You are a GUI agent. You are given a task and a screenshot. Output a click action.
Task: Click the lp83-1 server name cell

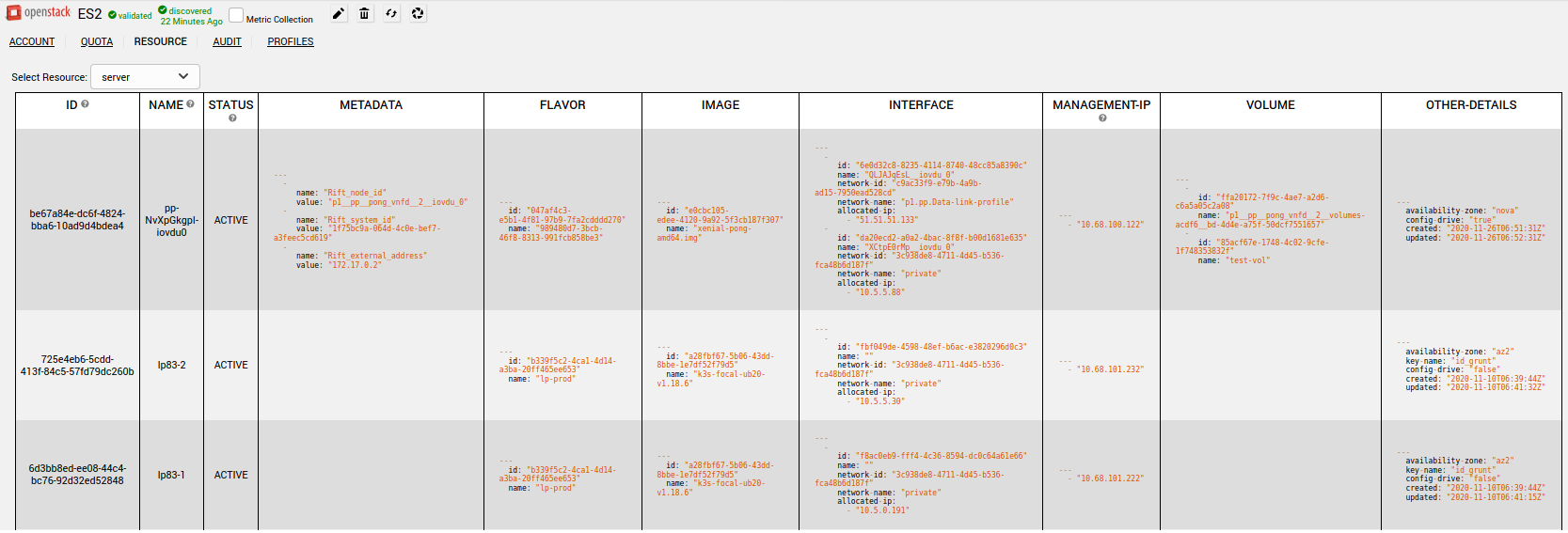(x=171, y=475)
